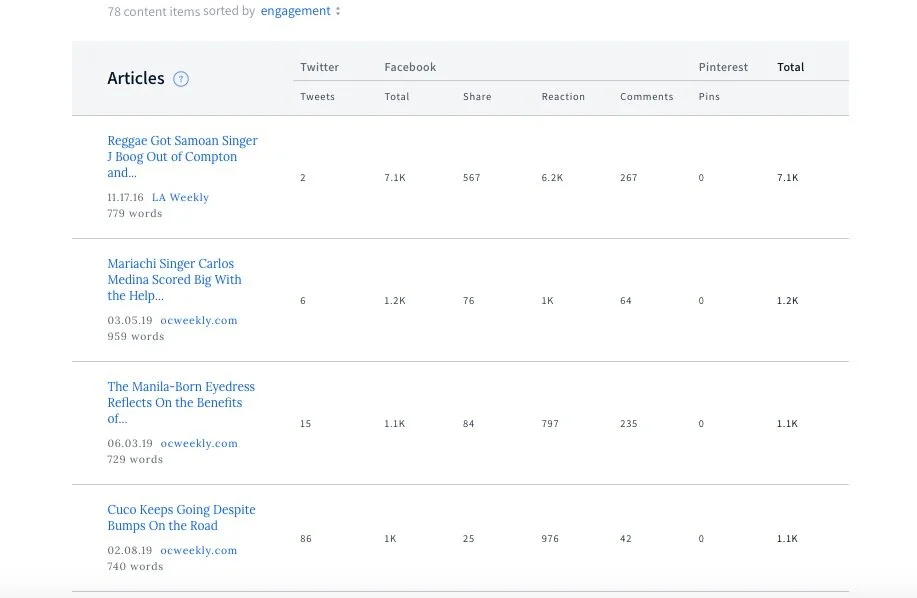This screenshot has width=917, height=598.
Task: Click the Articles help question-mark icon
Action: [181, 79]
